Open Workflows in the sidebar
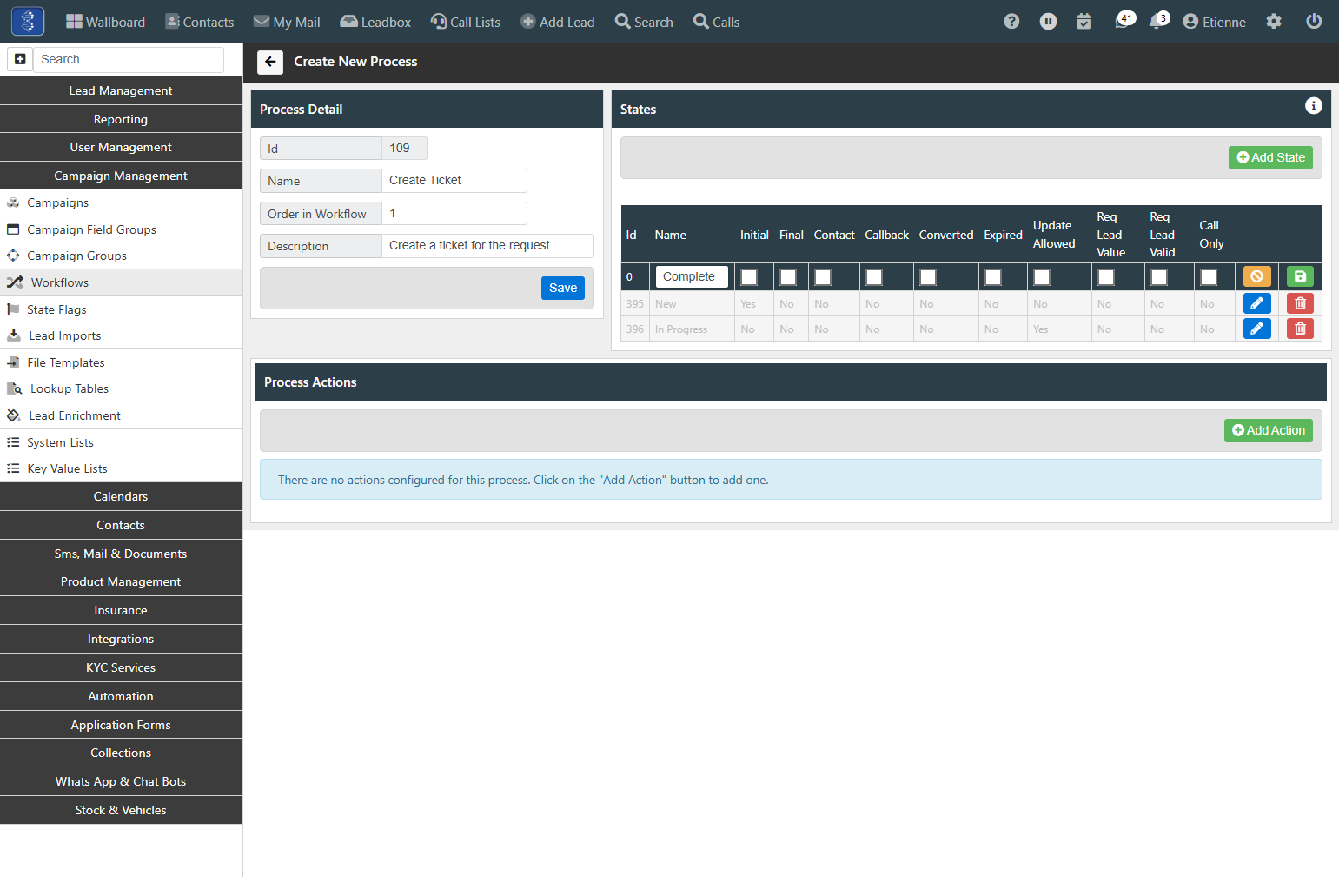The height and width of the screenshot is (896, 1339). 121,282
